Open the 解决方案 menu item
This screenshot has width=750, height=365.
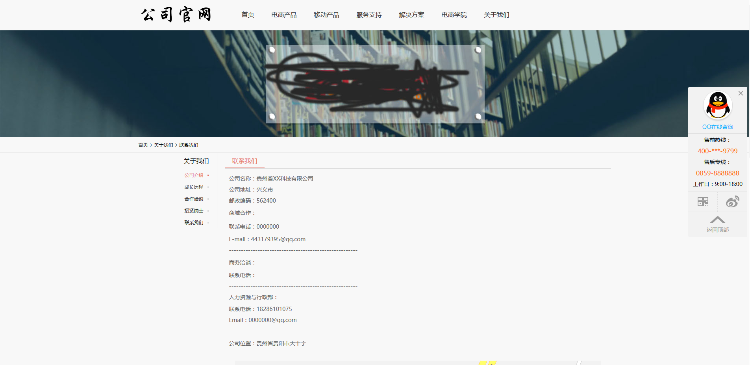(411, 15)
